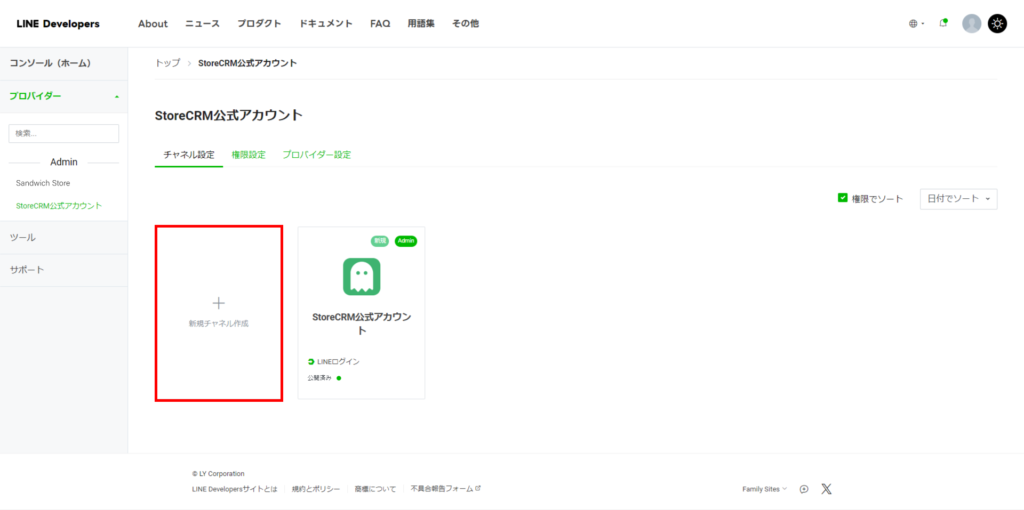Image resolution: width=1024 pixels, height=510 pixels.
Task: Switch to the チャネル設定 tab
Action: pyautogui.click(x=189, y=155)
